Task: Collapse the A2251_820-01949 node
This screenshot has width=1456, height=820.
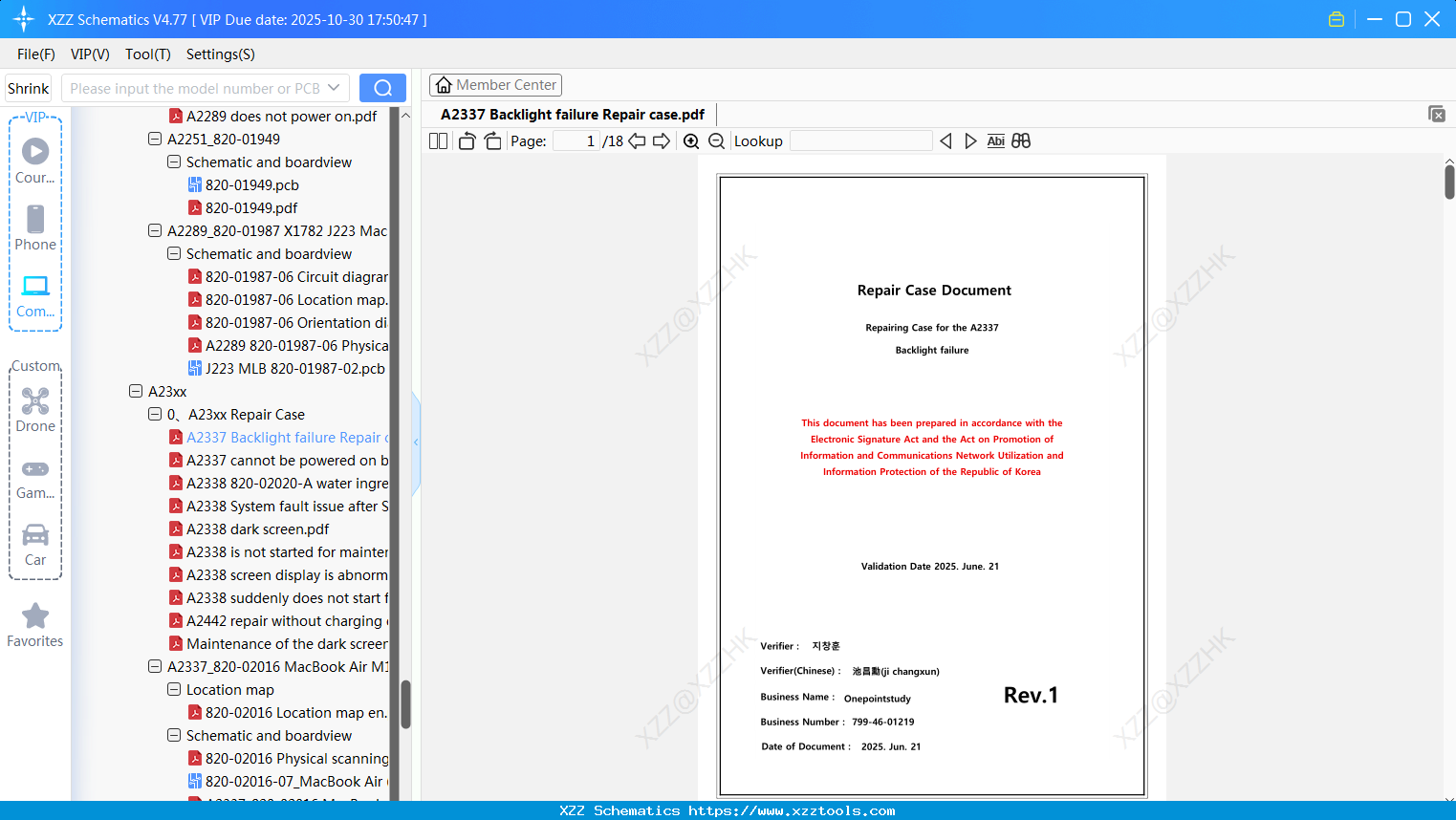Action: tap(155, 139)
